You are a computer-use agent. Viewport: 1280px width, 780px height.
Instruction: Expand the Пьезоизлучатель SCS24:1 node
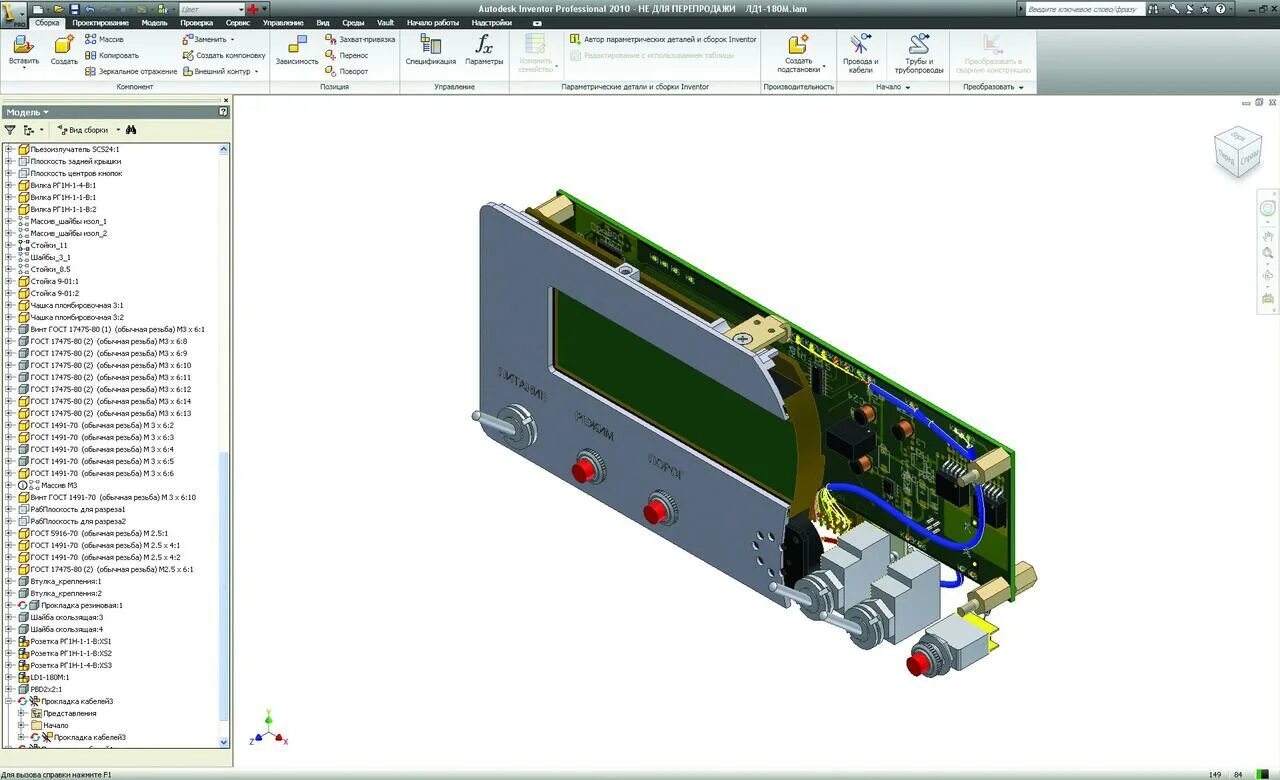coord(9,149)
